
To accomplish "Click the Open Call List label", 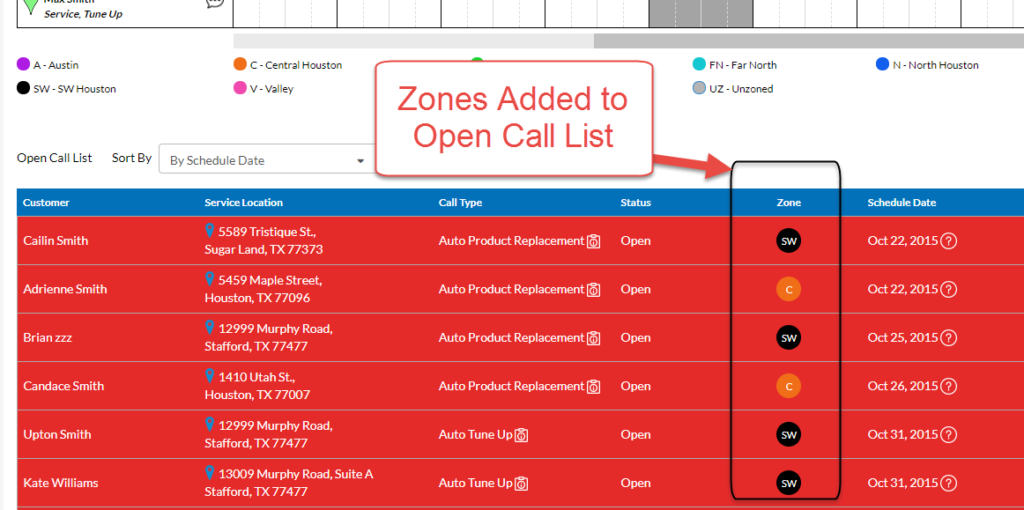I will [55, 158].
